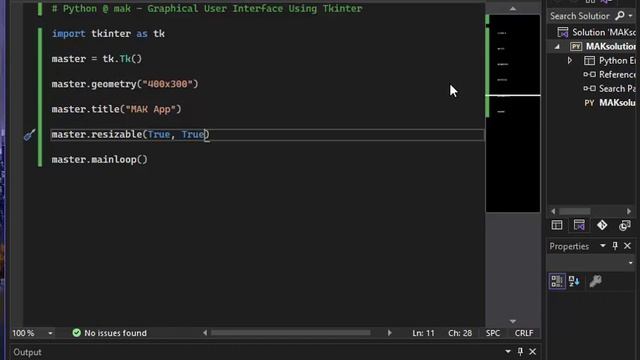This screenshot has width=640, height=360.
Task: Click the Output panel title
Action: click(x=27, y=352)
